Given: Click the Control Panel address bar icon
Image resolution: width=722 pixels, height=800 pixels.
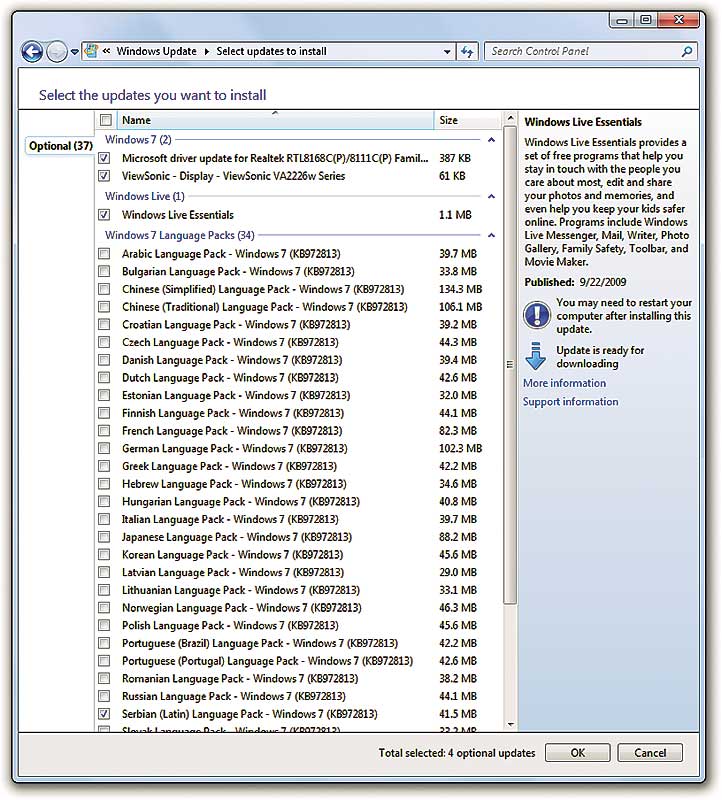Looking at the screenshot, I should pos(91,51).
